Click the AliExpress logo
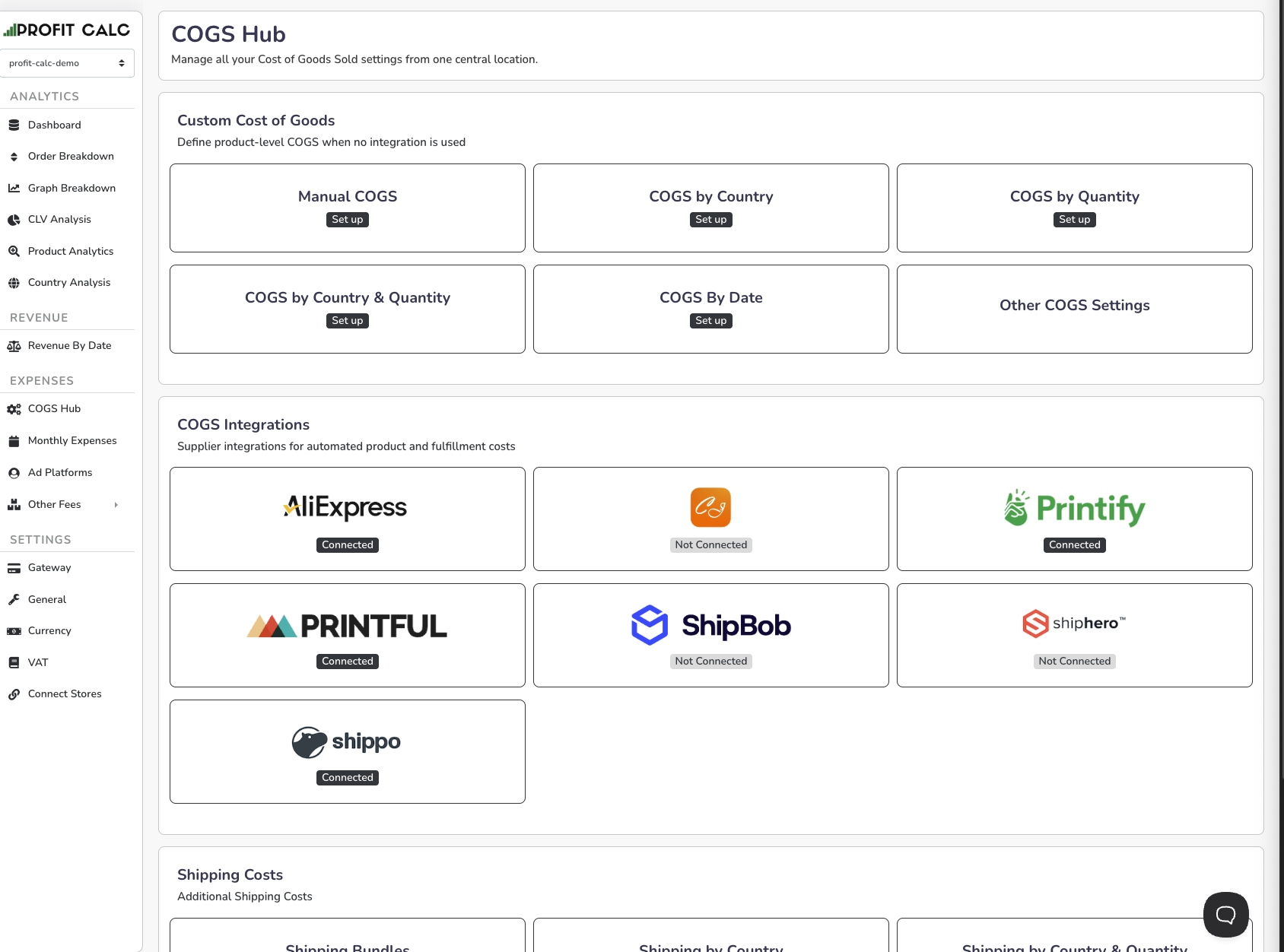Image resolution: width=1284 pixels, height=952 pixels. coord(345,507)
